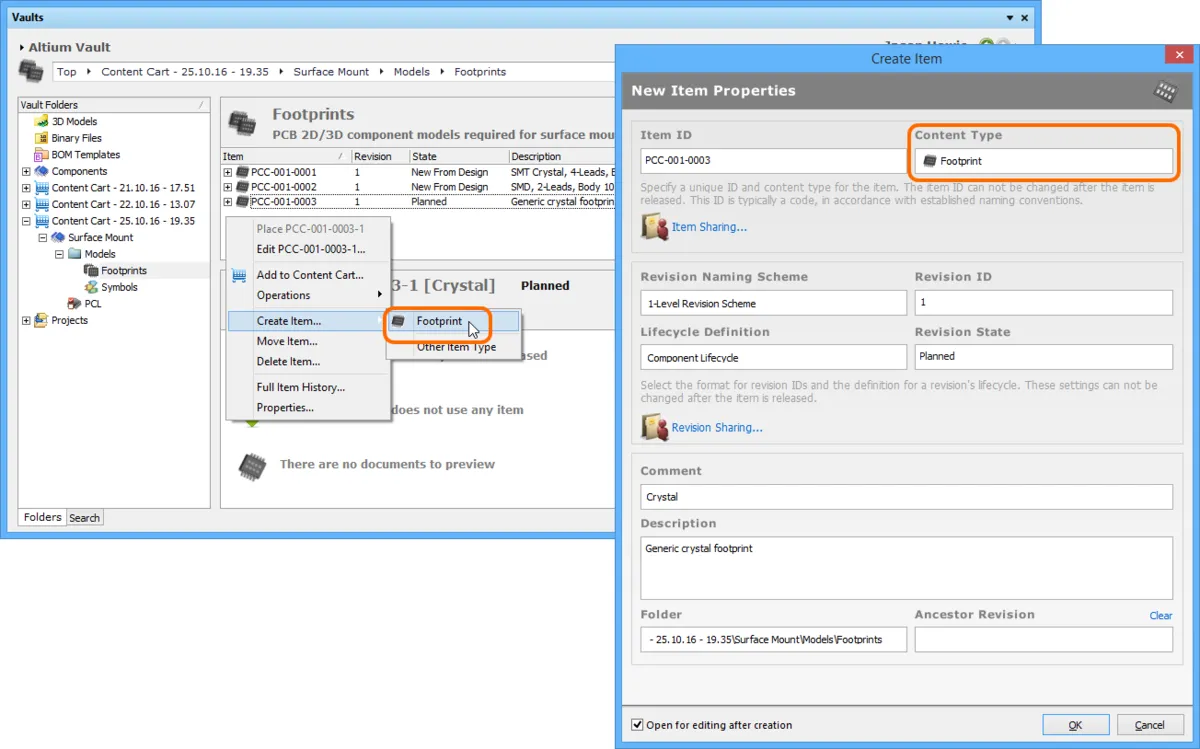Click the Binary Files folder icon
The image size is (1200, 749).
(x=42, y=138)
